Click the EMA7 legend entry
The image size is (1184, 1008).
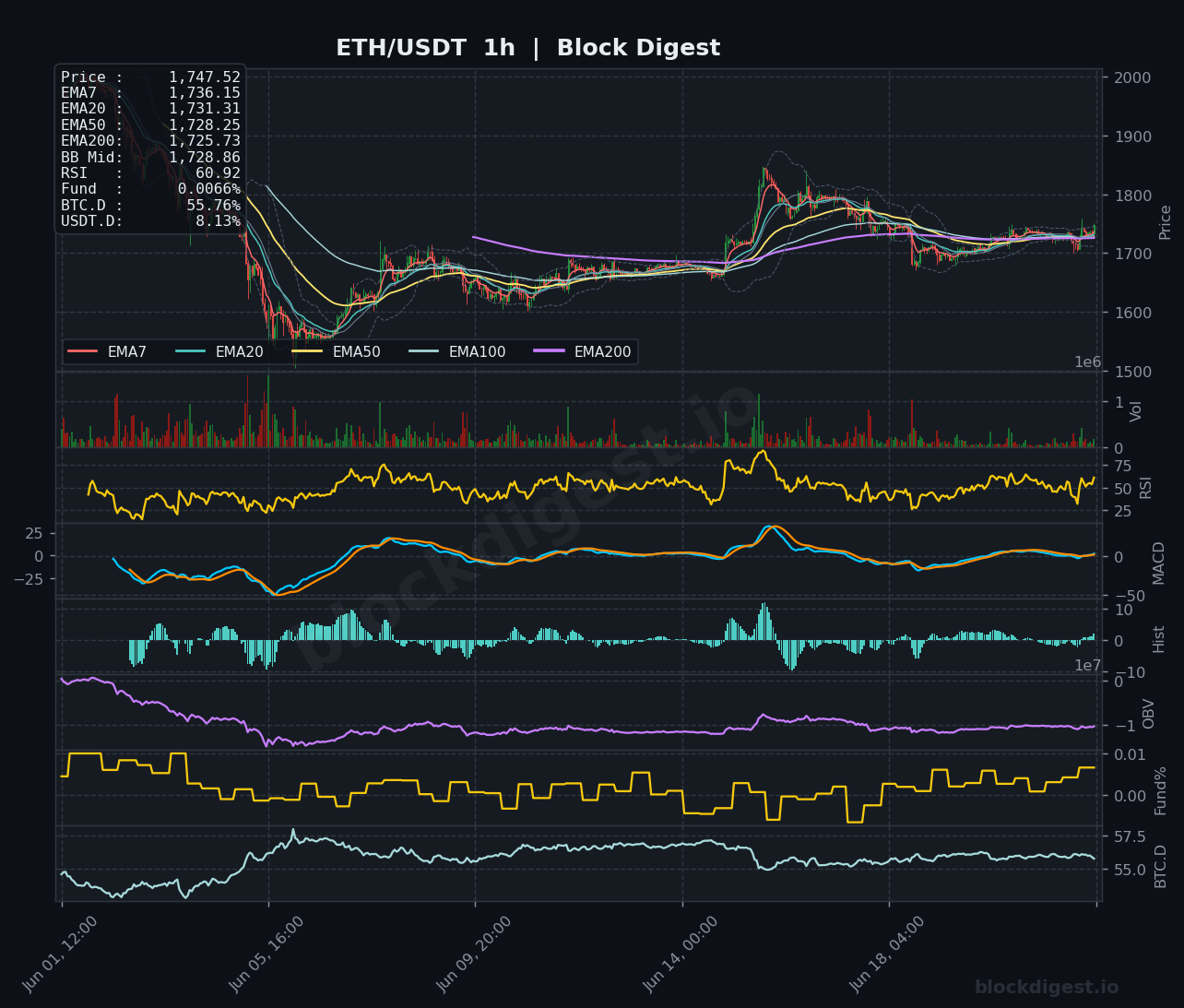pos(107,351)
